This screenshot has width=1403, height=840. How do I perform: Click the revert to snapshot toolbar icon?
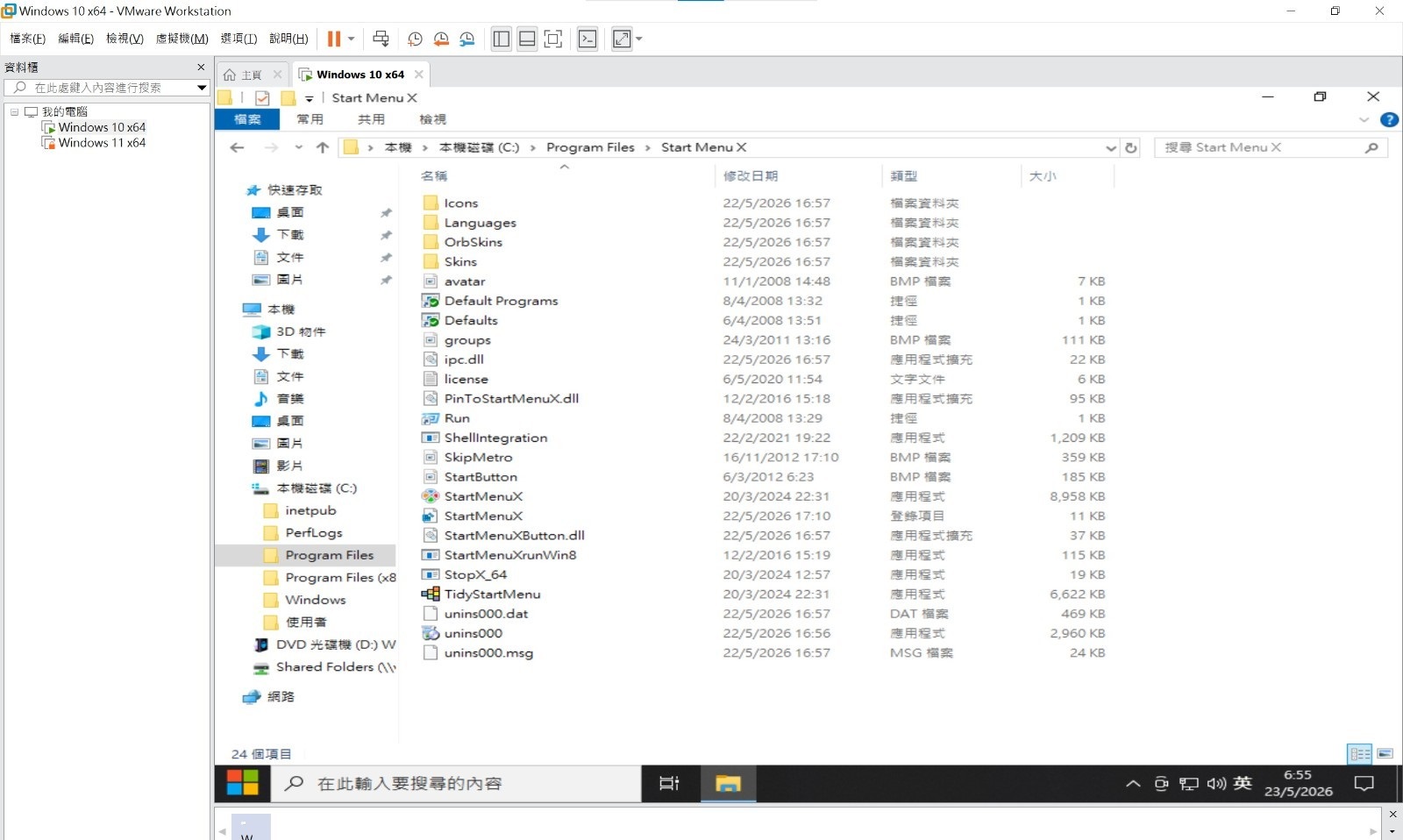[441, 39]
